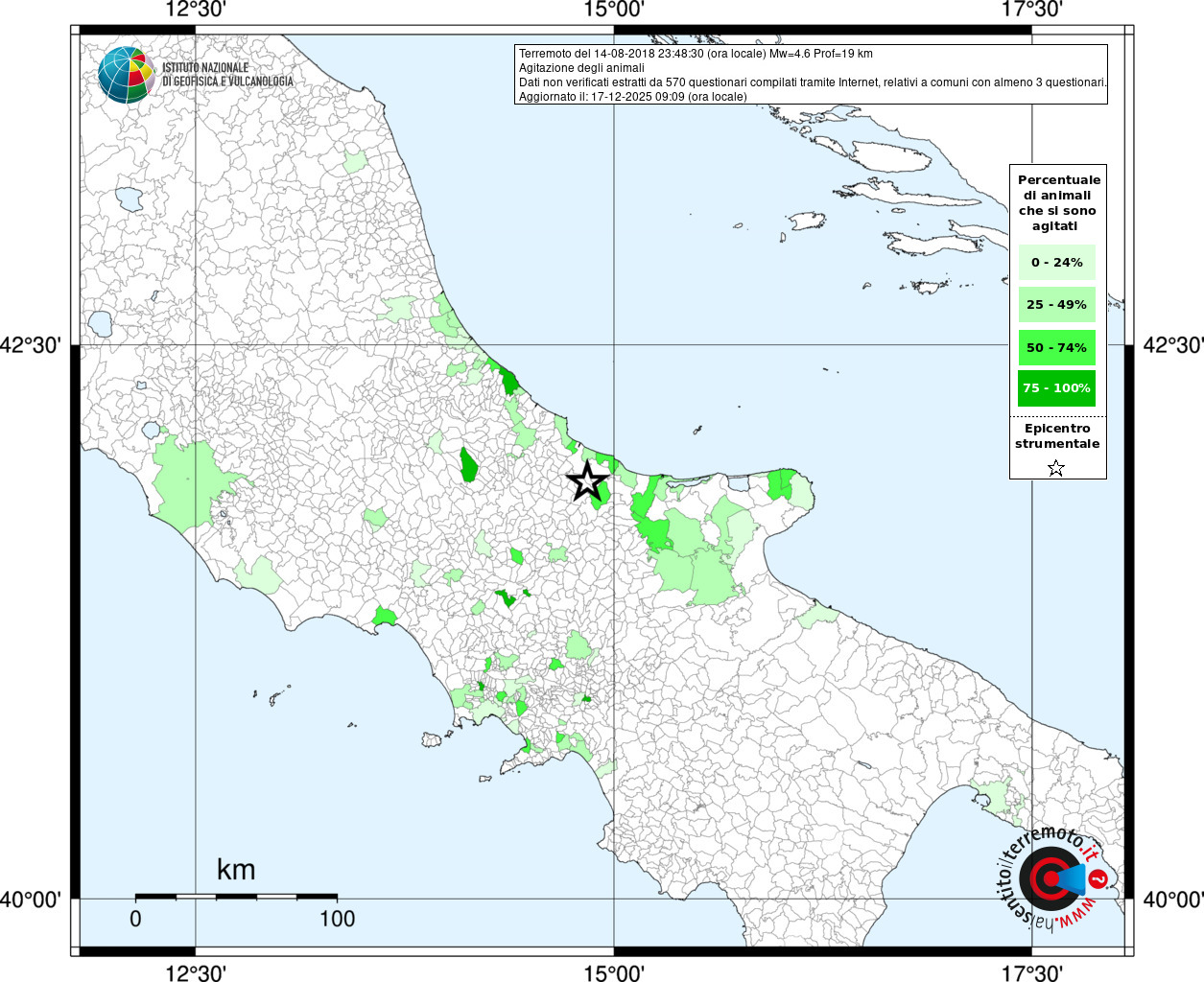Click the 'Percentuale di animali' legend title
Viewport: 1204px width, 982px height.
click(1058, 202)
